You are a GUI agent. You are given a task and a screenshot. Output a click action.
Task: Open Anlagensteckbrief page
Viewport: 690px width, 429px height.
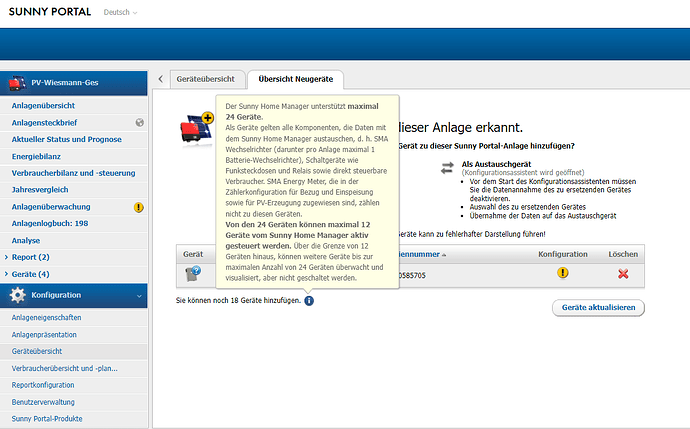click(44, 123)
